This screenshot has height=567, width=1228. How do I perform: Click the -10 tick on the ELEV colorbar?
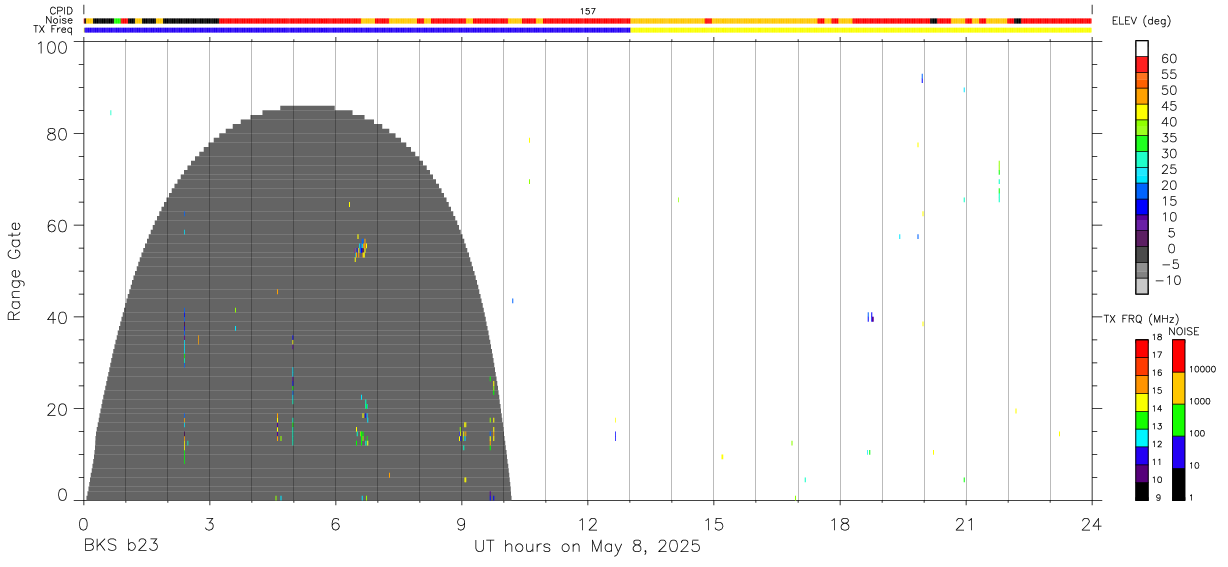click(1166, 280)
